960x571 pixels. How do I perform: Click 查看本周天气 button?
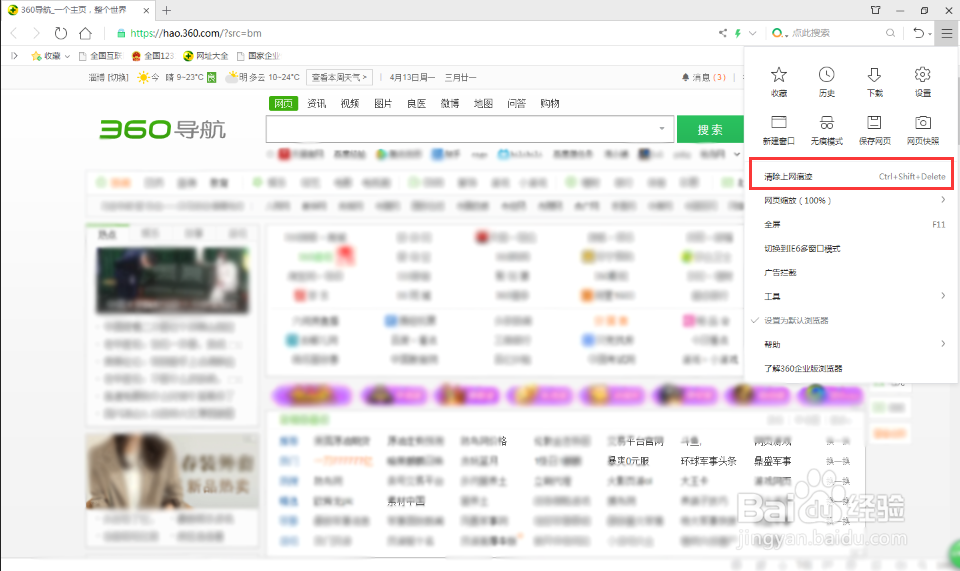(340, 77)
